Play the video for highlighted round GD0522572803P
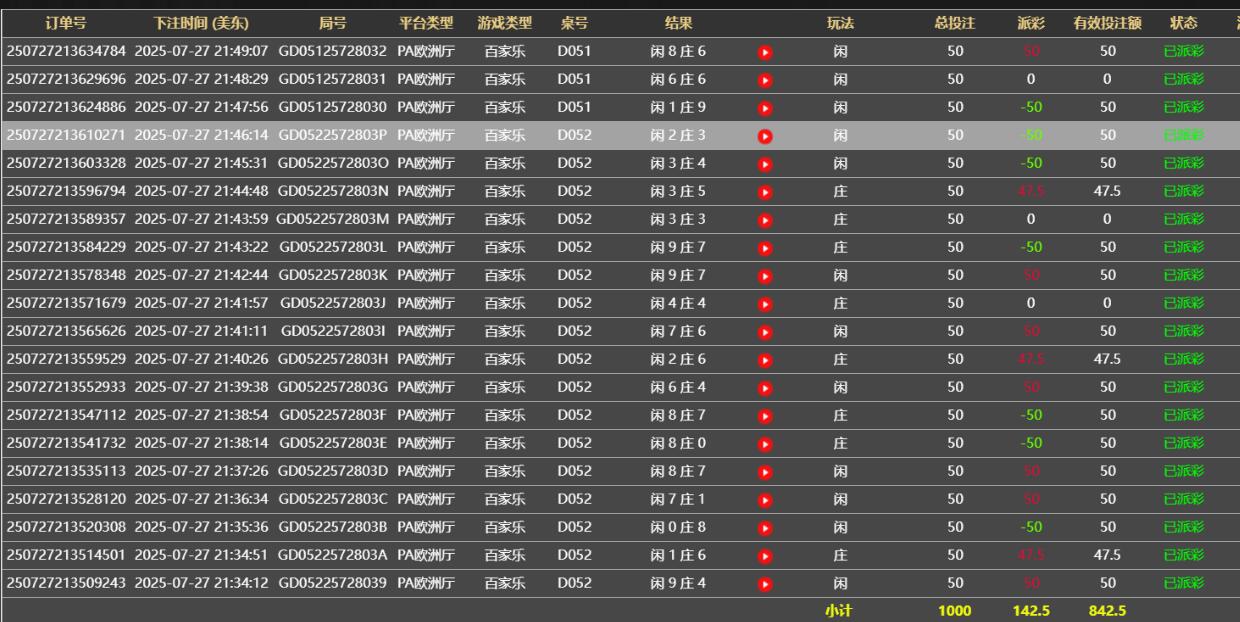The width and height of the screenshot is (1240, 622). pyautogui.click(x=765, y=136)
